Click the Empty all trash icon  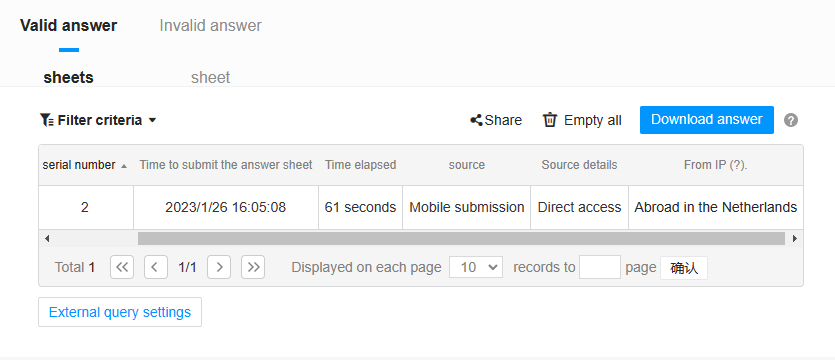pyautogui.click(x=550, y=120)
